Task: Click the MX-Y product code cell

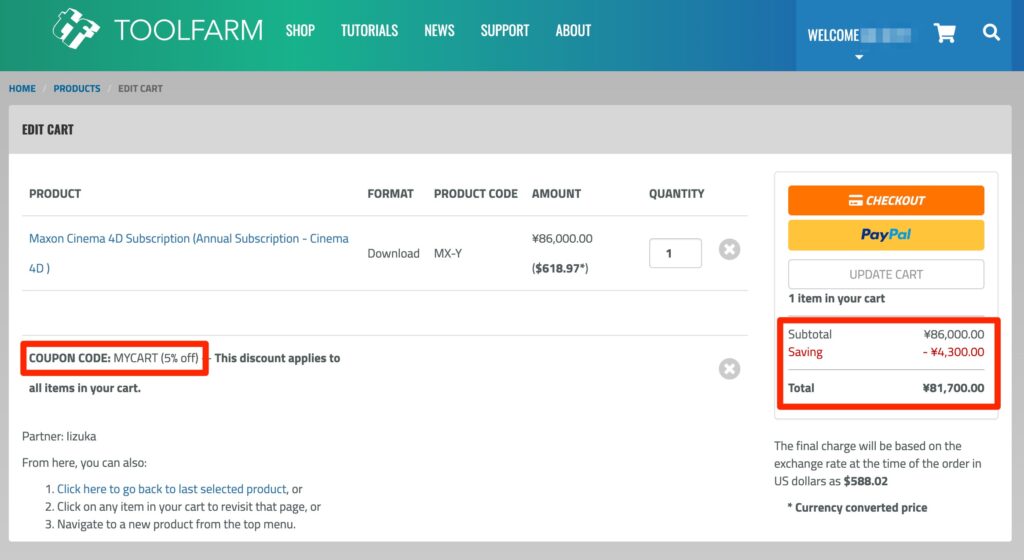Action: pos(447,253)
